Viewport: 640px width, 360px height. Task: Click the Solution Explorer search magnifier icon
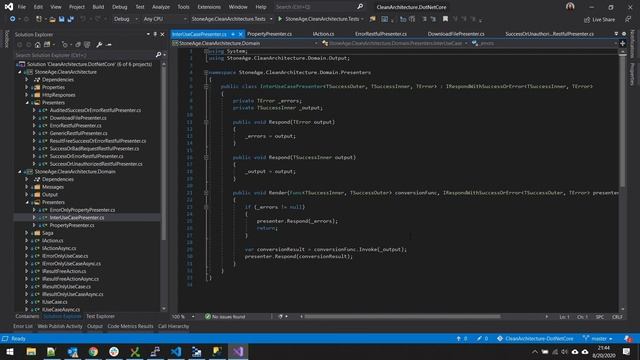click(x=158, y=55)
